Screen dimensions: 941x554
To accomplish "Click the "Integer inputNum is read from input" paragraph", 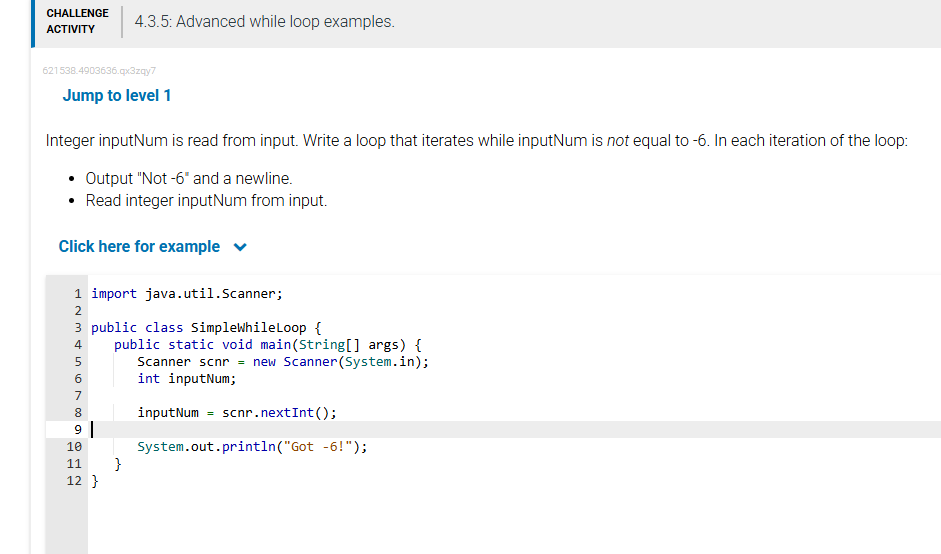I will tap(477, 140).
